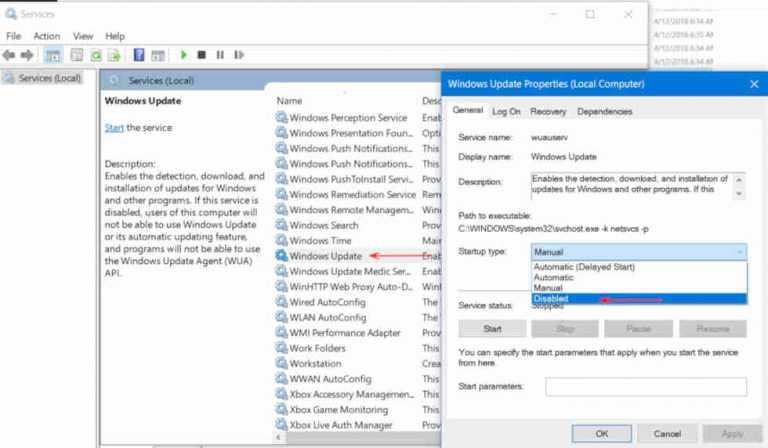Select the Windows PushToInstall Servi... icon
Screen dimensions: 768x448
(281, 179)
